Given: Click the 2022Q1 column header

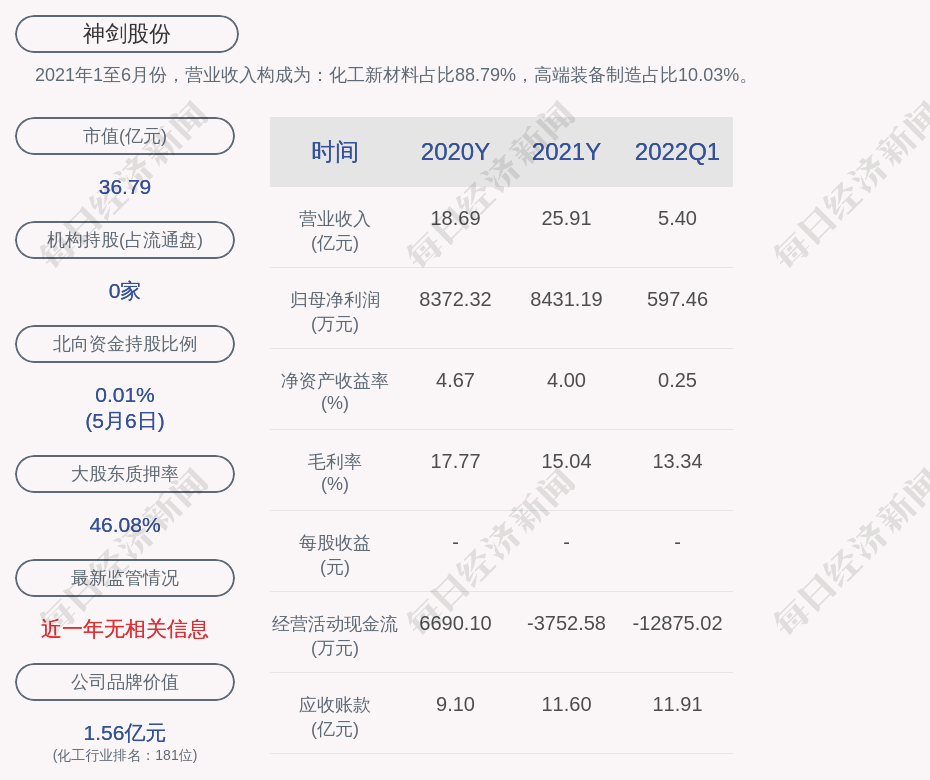Looking at the screenshot, I should 677,152.
